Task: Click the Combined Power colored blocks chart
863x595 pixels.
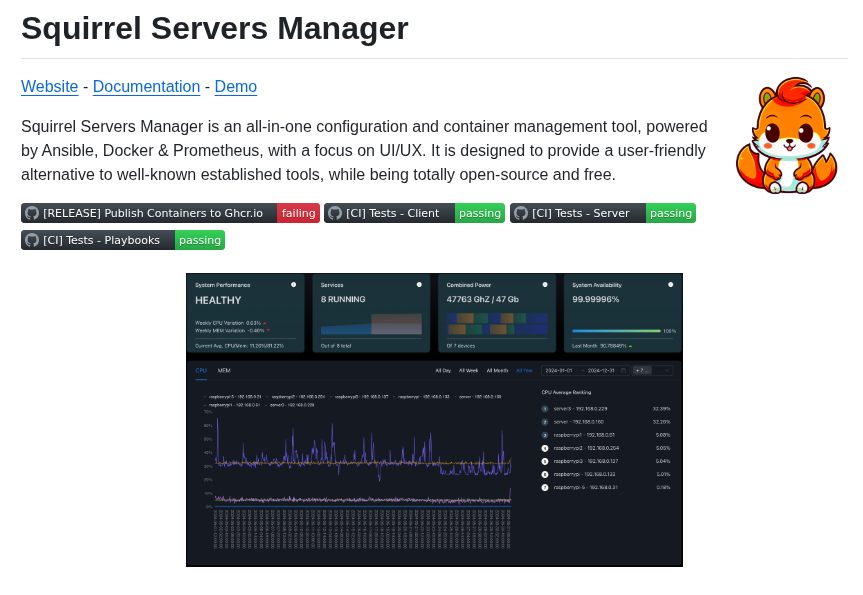Action: pos(497,324)
